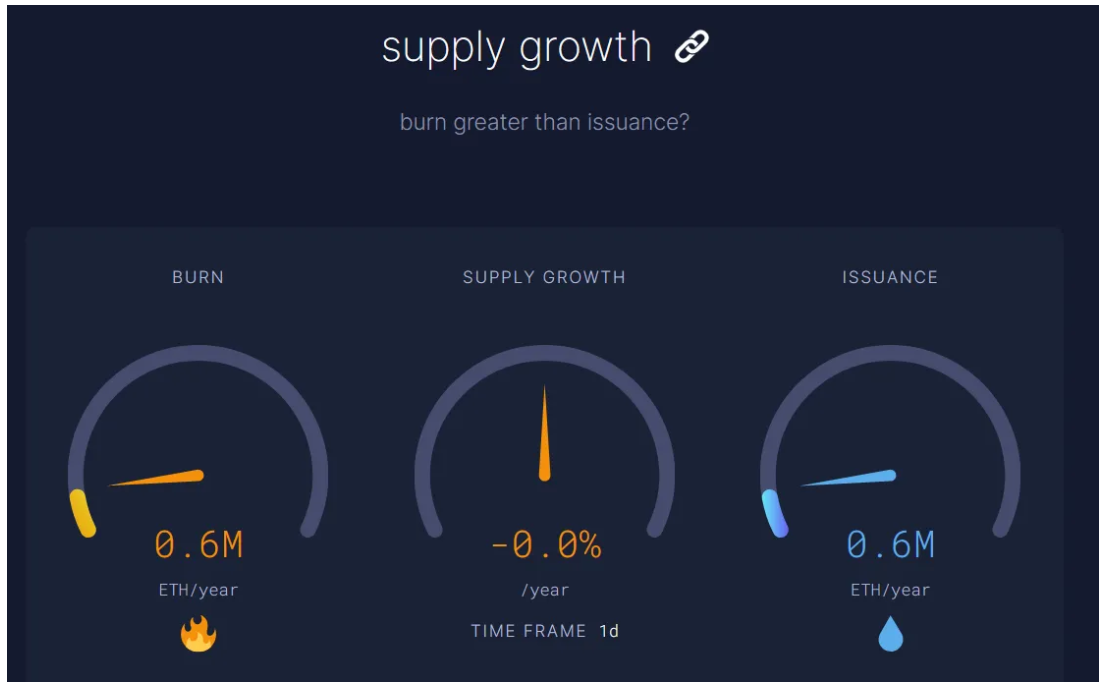Click the burn 0.6M value

[199, 545]
